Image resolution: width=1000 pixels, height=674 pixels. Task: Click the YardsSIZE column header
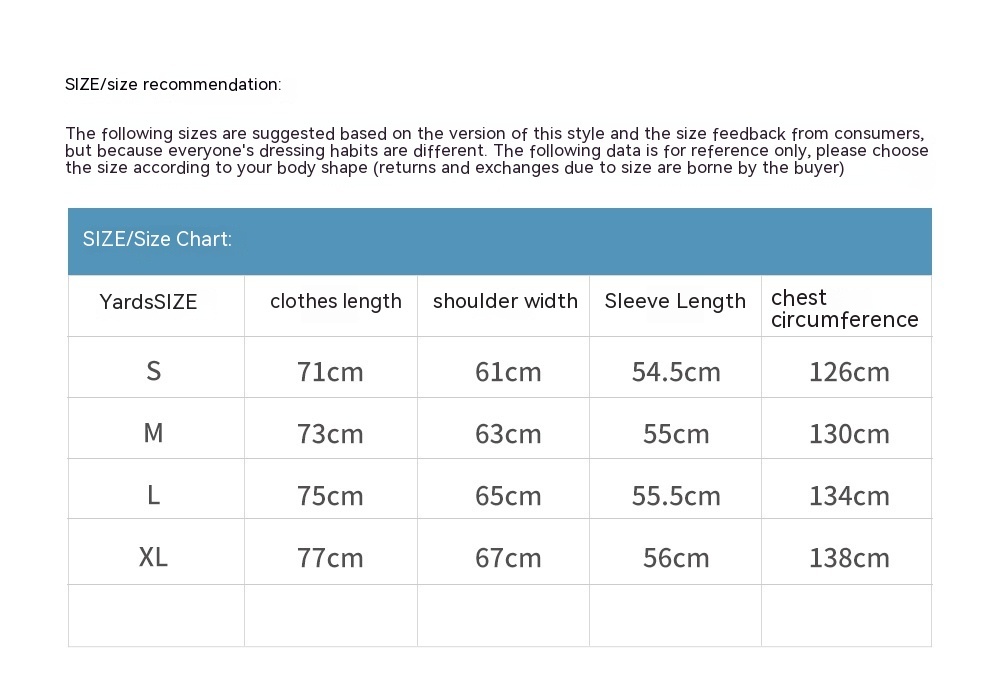[149, 302]
